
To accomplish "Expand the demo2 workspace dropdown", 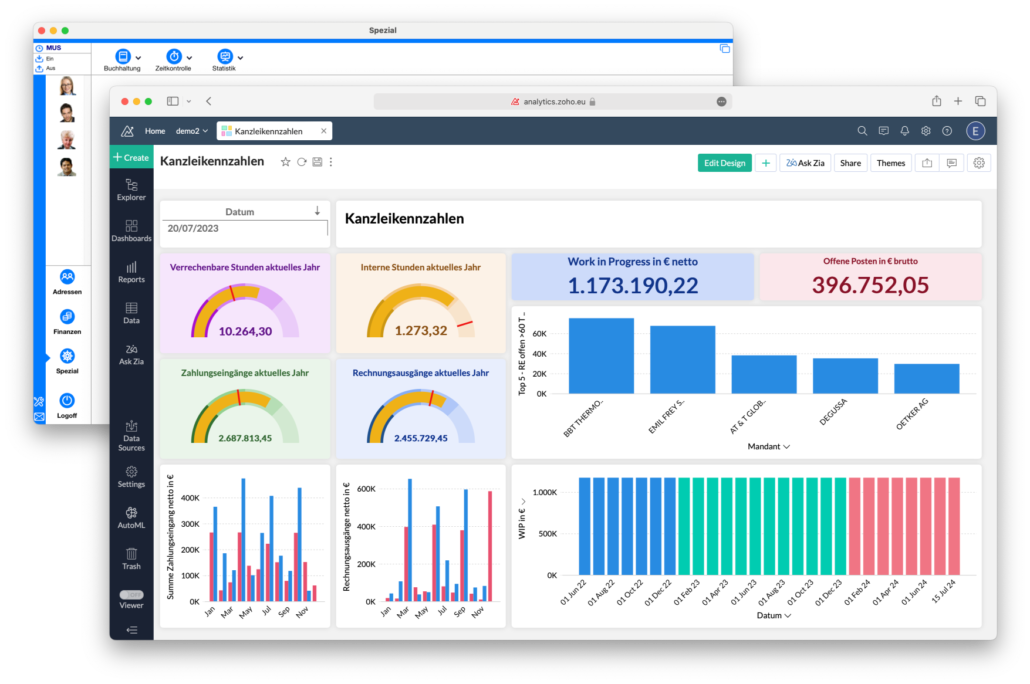I will 192,131.
